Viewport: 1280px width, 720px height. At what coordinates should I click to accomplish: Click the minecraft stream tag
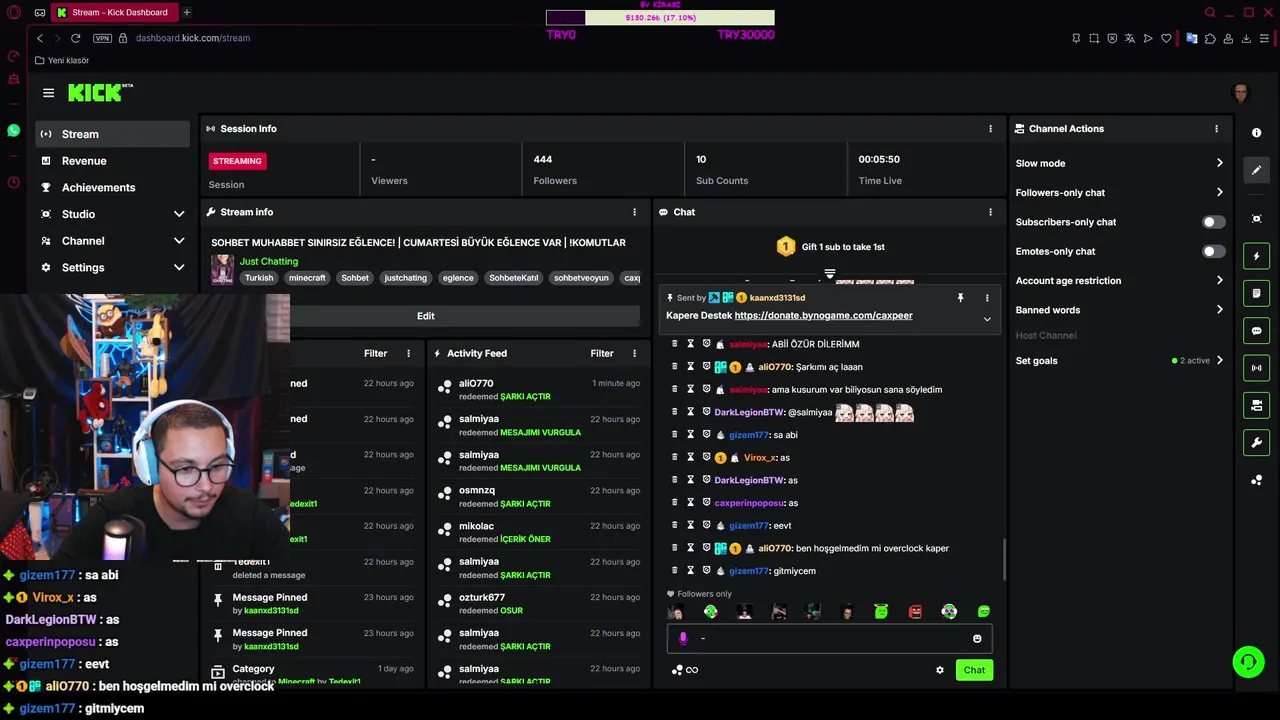pos(307,278)
